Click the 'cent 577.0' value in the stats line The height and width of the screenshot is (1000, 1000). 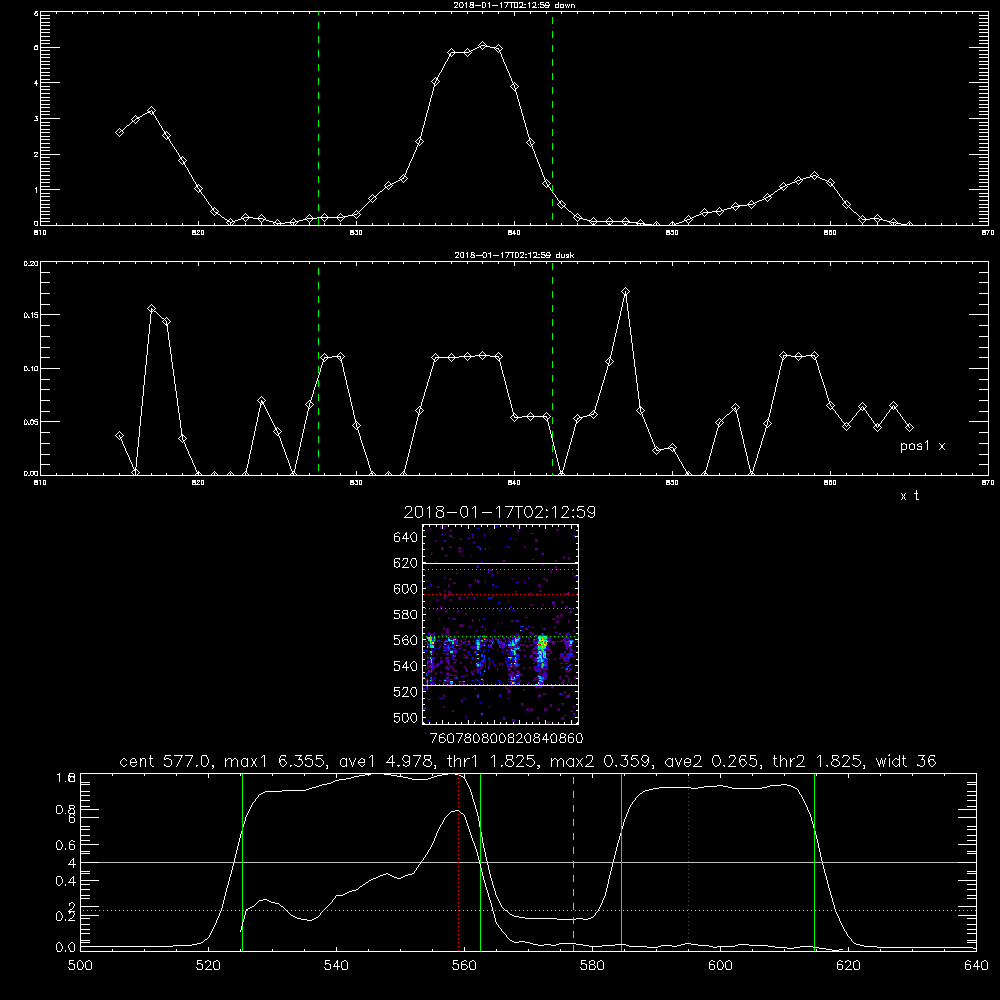click(x=163, y=761)
